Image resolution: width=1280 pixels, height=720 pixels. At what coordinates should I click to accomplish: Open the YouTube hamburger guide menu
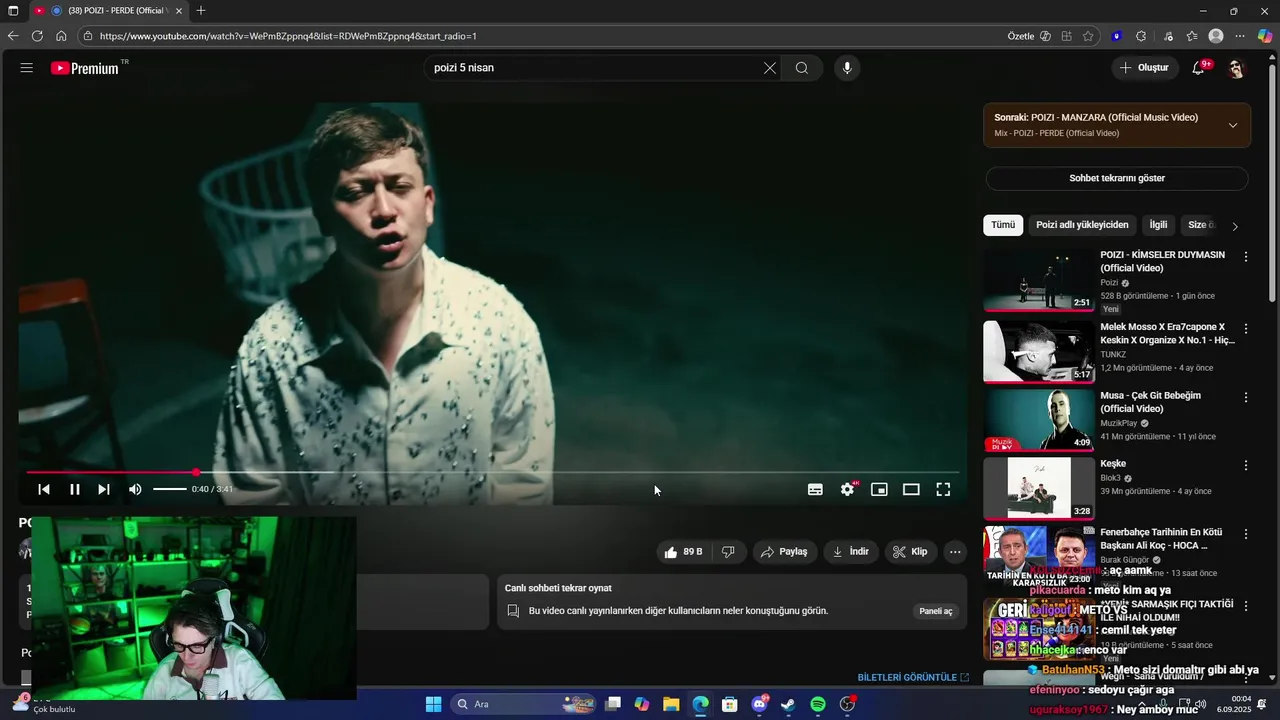[x=27, y=68]
